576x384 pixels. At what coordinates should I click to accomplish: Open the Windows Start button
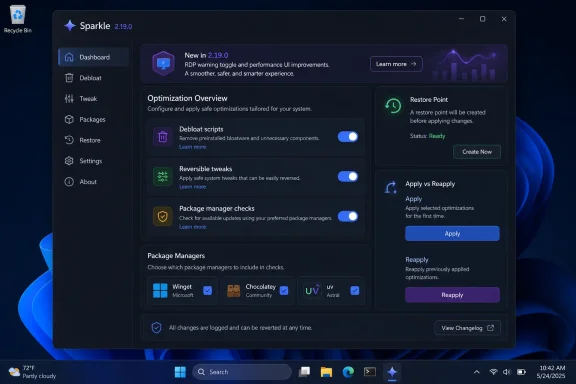(x=180, y=372)
